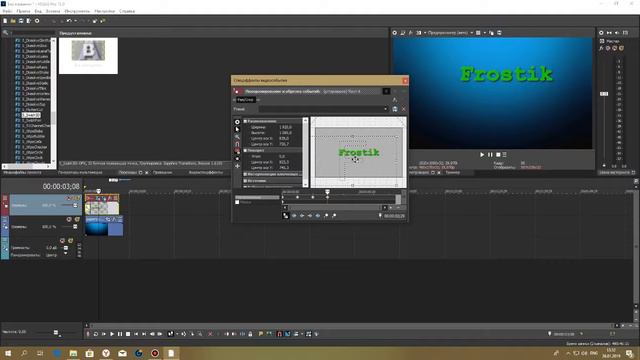Switch to the Переходы tab

pyautogui.click(x=127, y=173)
